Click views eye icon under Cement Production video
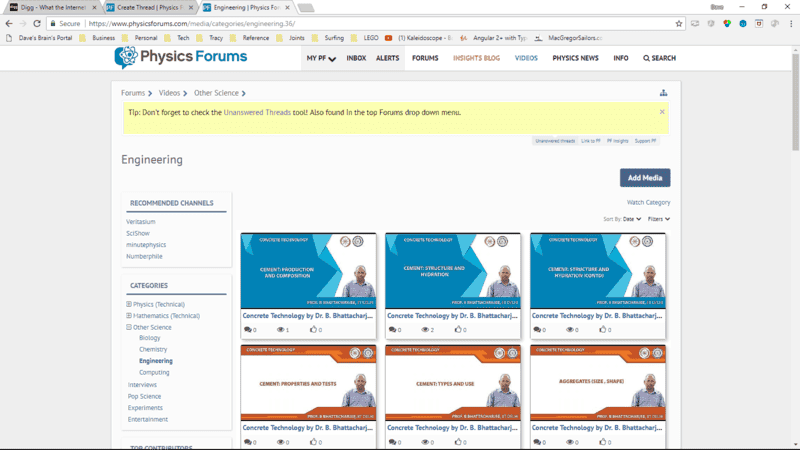Screen dimensions: 800x450 (x=280, y=330)
